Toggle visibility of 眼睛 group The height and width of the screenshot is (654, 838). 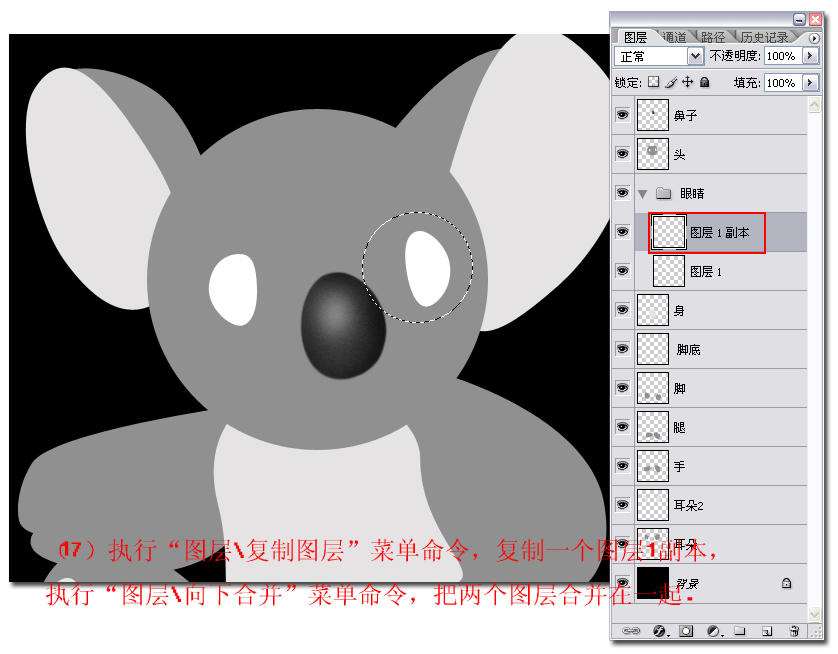click(x=623, y=192)
